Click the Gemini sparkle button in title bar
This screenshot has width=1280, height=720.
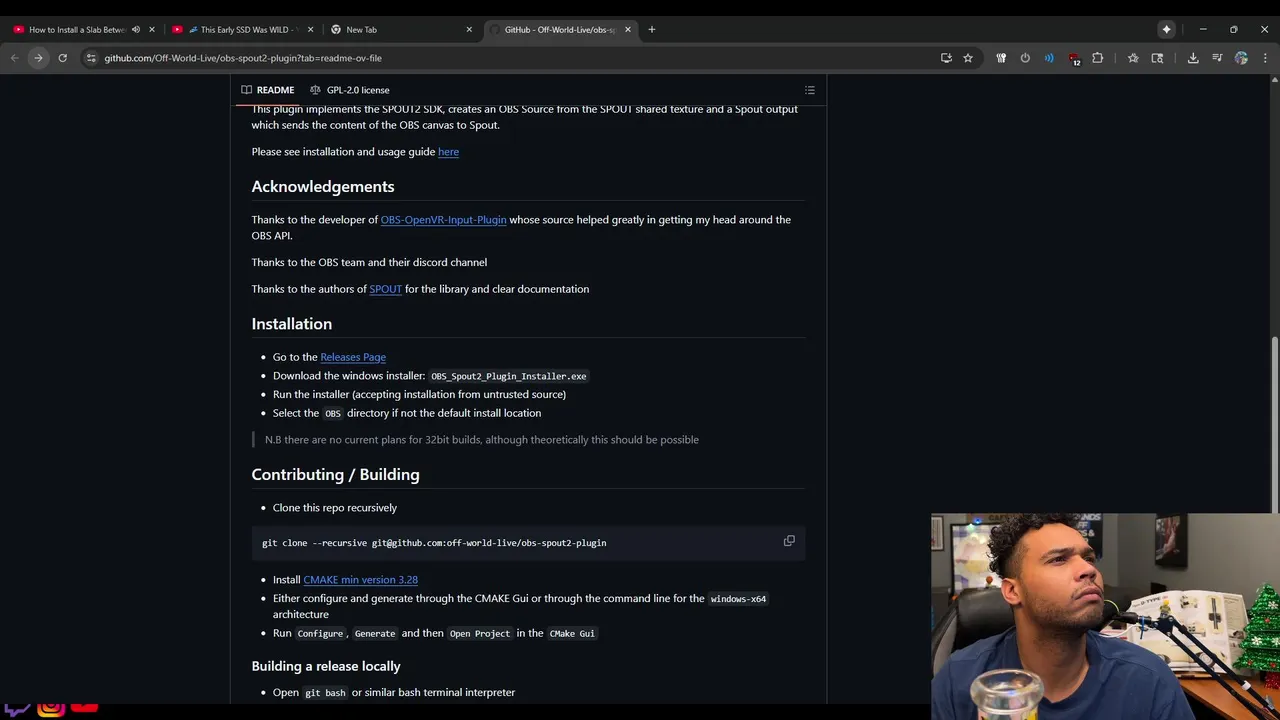(x=1166, y=29)
